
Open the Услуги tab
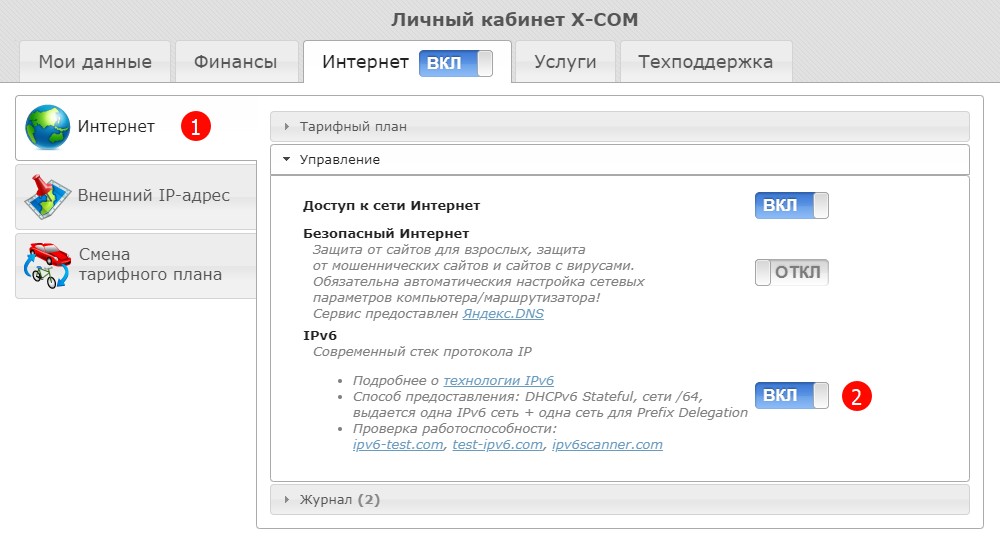point(565,62)
